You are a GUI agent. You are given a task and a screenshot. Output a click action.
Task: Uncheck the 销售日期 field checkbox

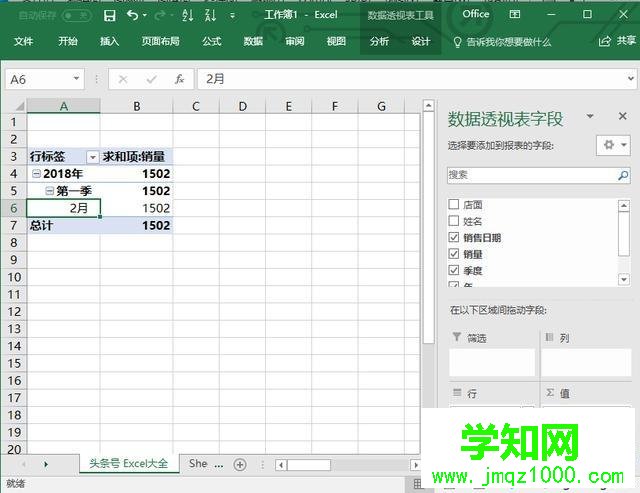pyautogui.click(x=453, y=237)
